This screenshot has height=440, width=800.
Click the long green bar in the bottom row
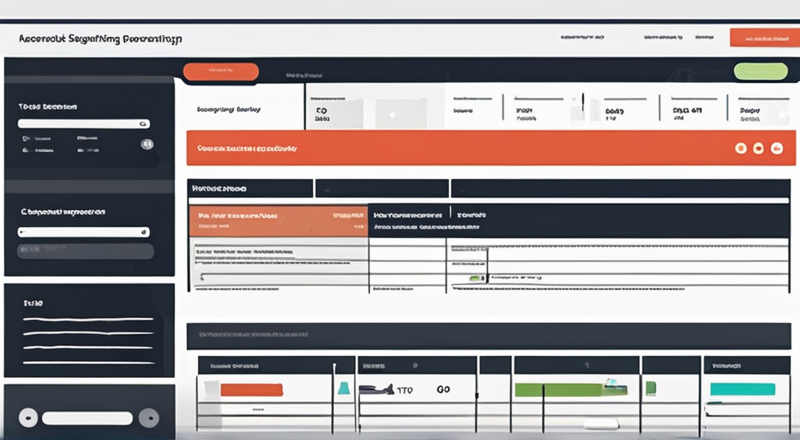click(x=559, y=390)
